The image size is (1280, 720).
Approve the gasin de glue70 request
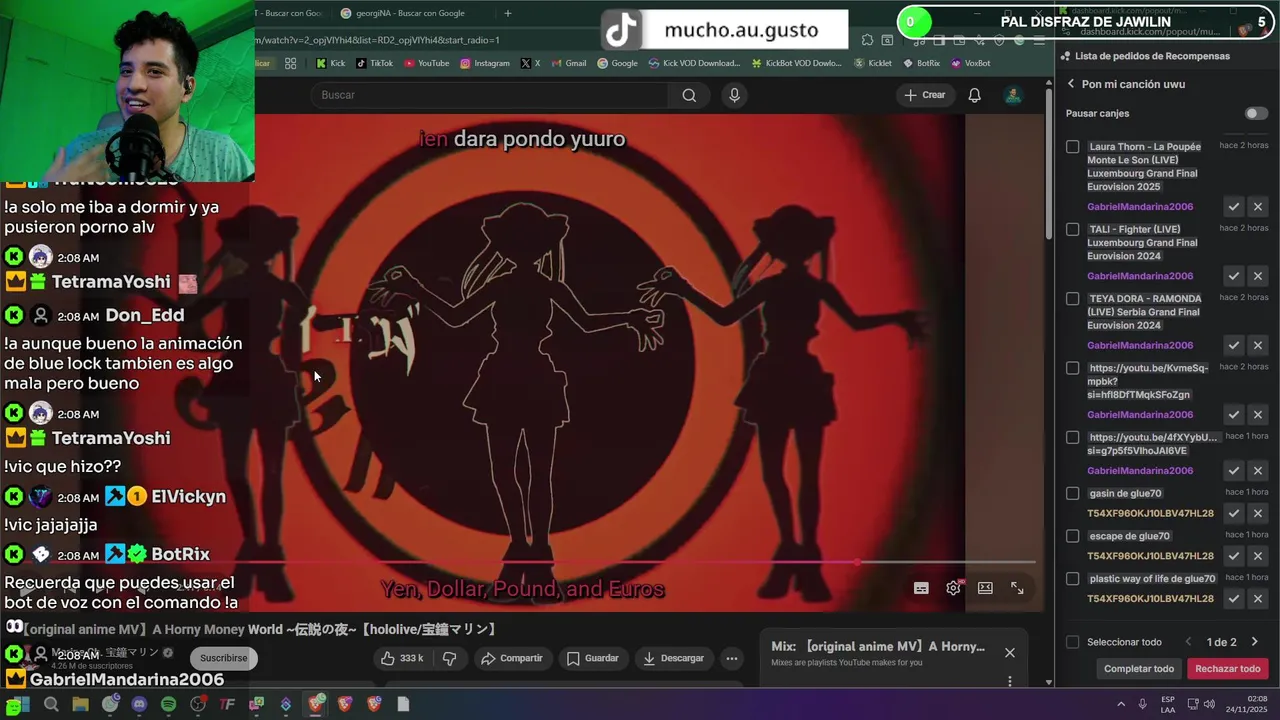pos(1234,513)
